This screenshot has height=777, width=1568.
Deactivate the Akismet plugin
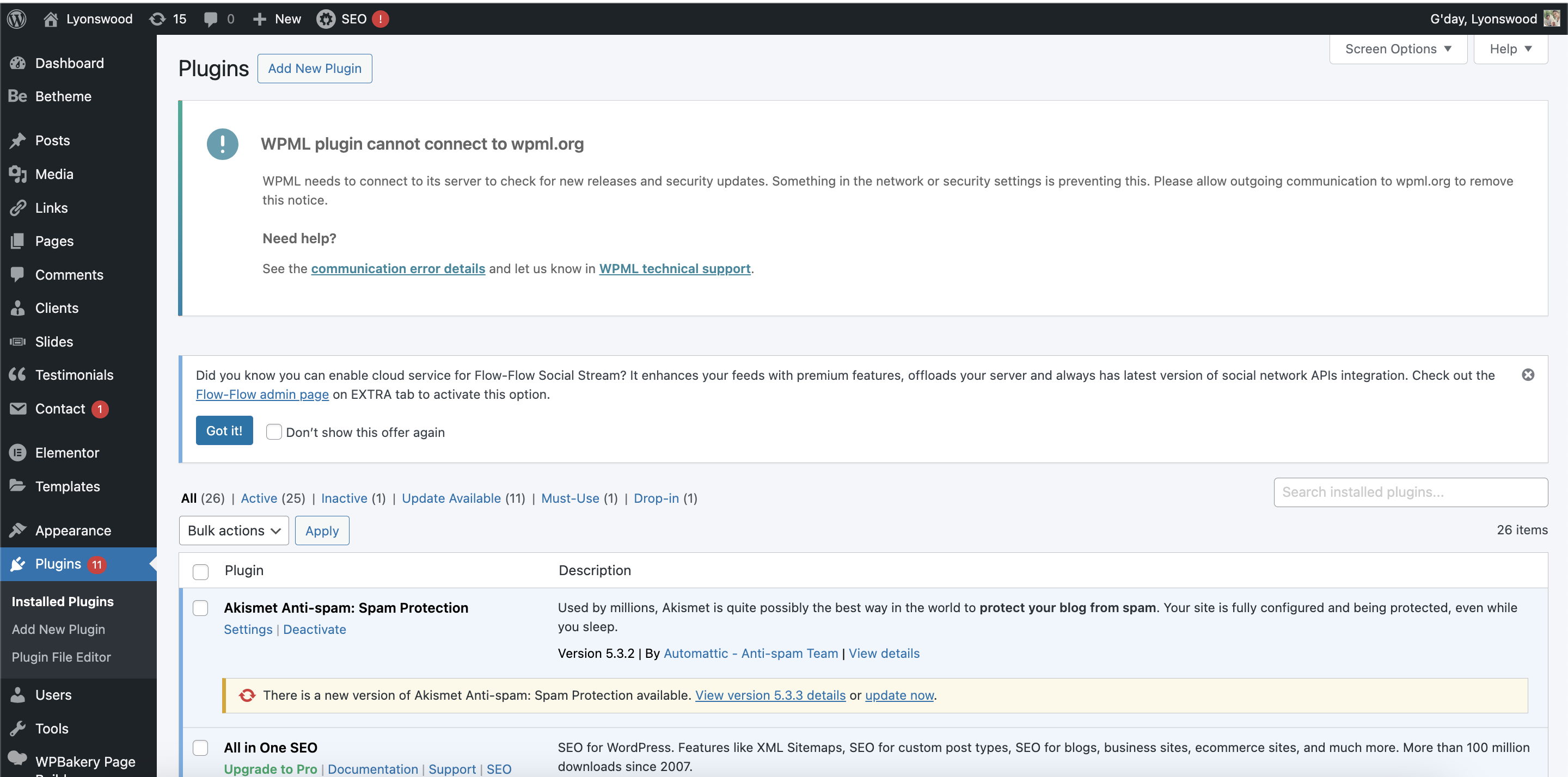(x=315, y=629)
